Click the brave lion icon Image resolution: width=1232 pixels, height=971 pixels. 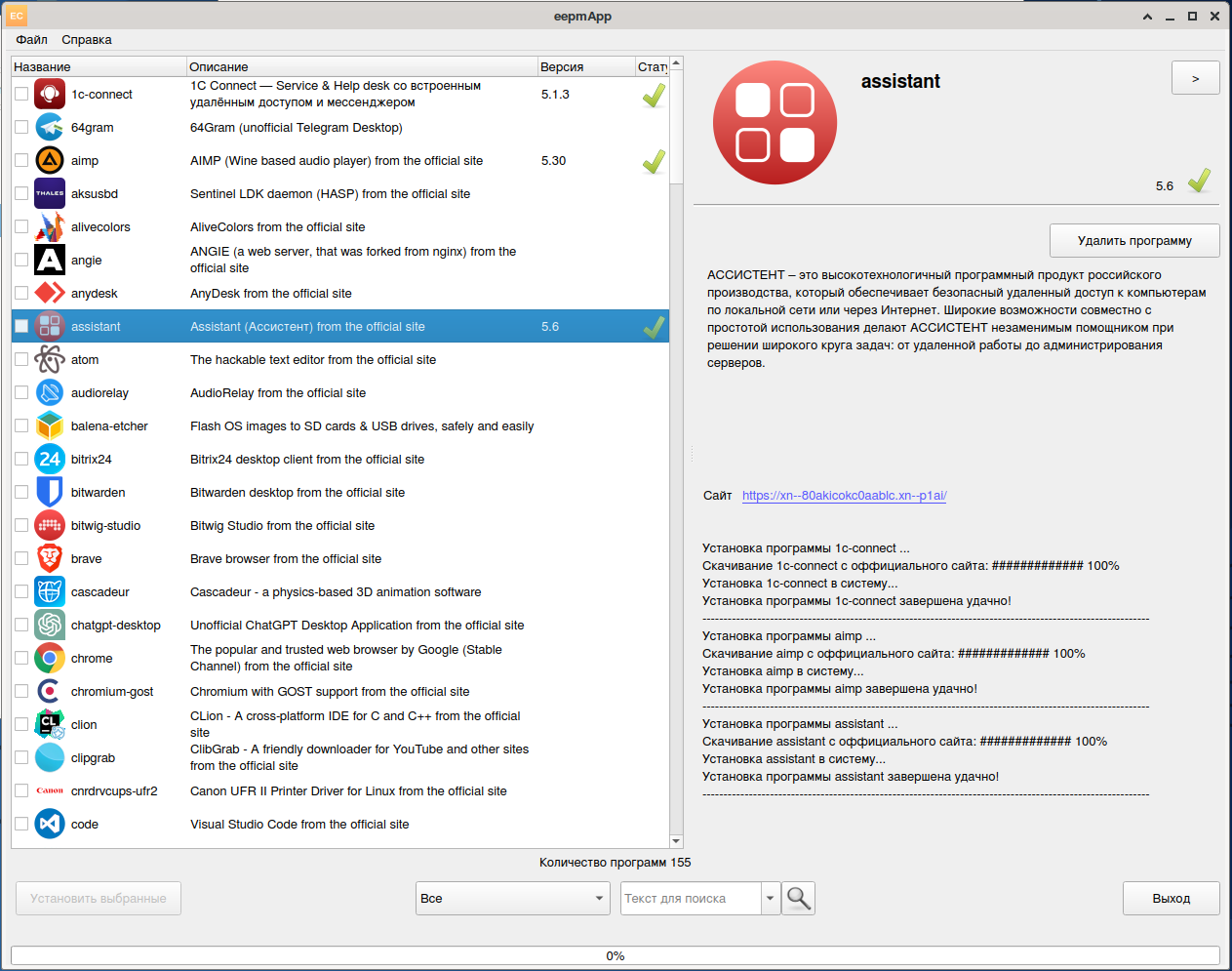[50, 559]
